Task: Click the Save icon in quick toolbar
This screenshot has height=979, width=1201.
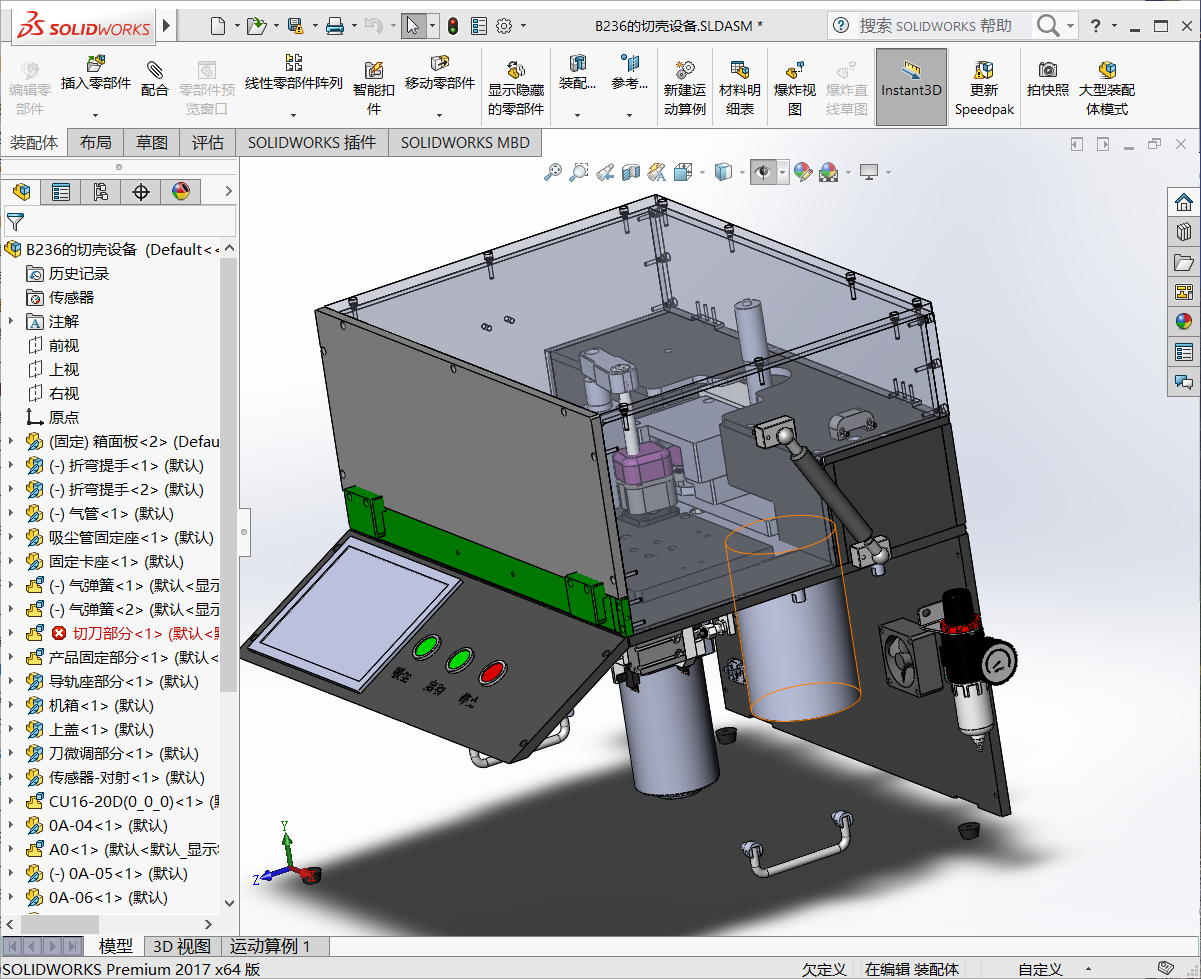Action: [295, 26]
